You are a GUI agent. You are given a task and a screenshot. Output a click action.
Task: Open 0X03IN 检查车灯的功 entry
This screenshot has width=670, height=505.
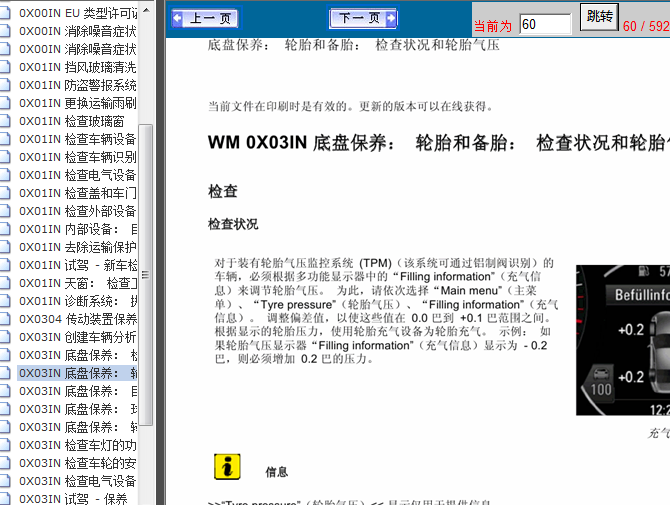[78, 445]
